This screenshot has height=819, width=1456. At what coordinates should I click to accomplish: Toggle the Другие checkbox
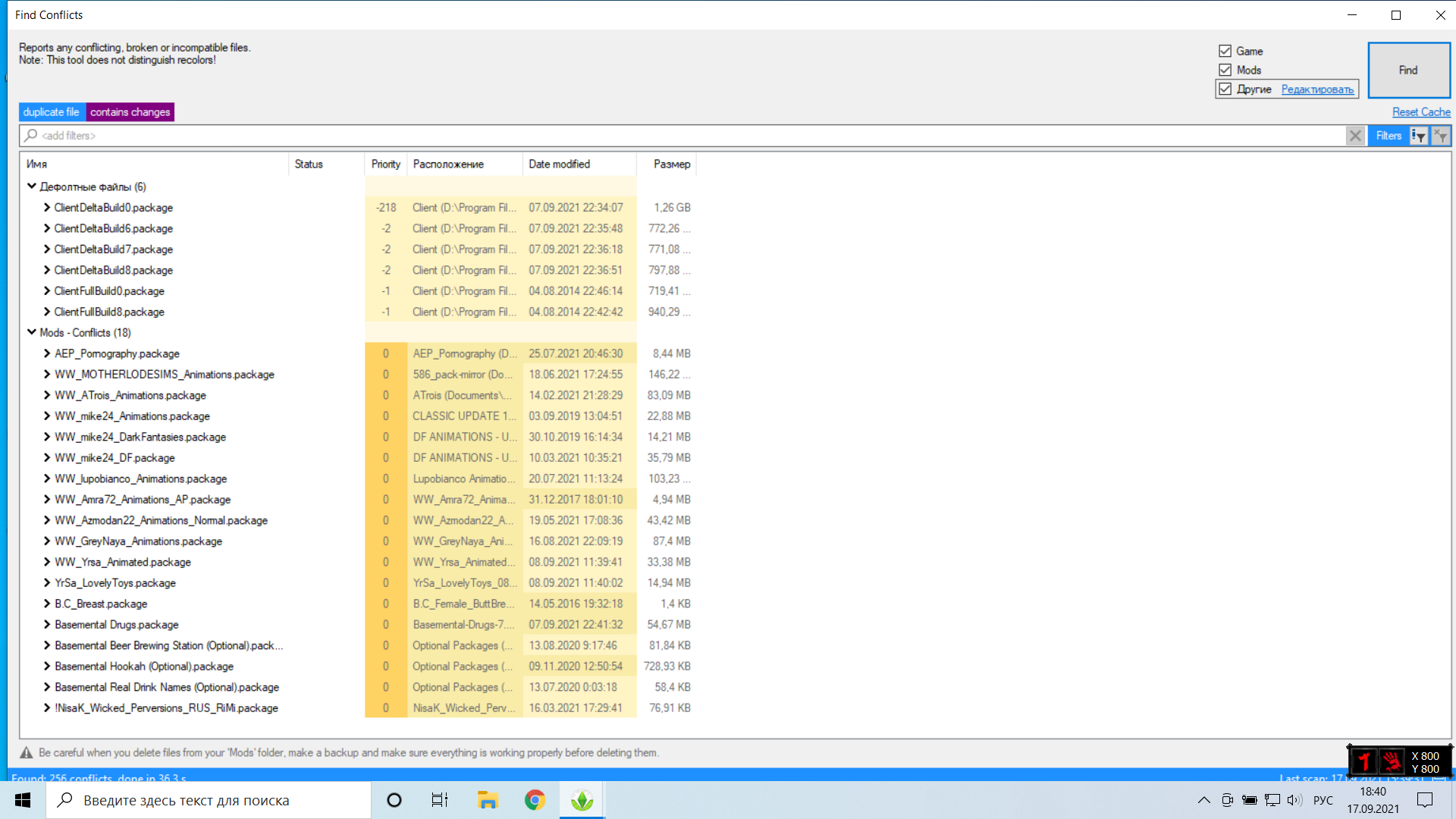click(x=1225, y=89)
